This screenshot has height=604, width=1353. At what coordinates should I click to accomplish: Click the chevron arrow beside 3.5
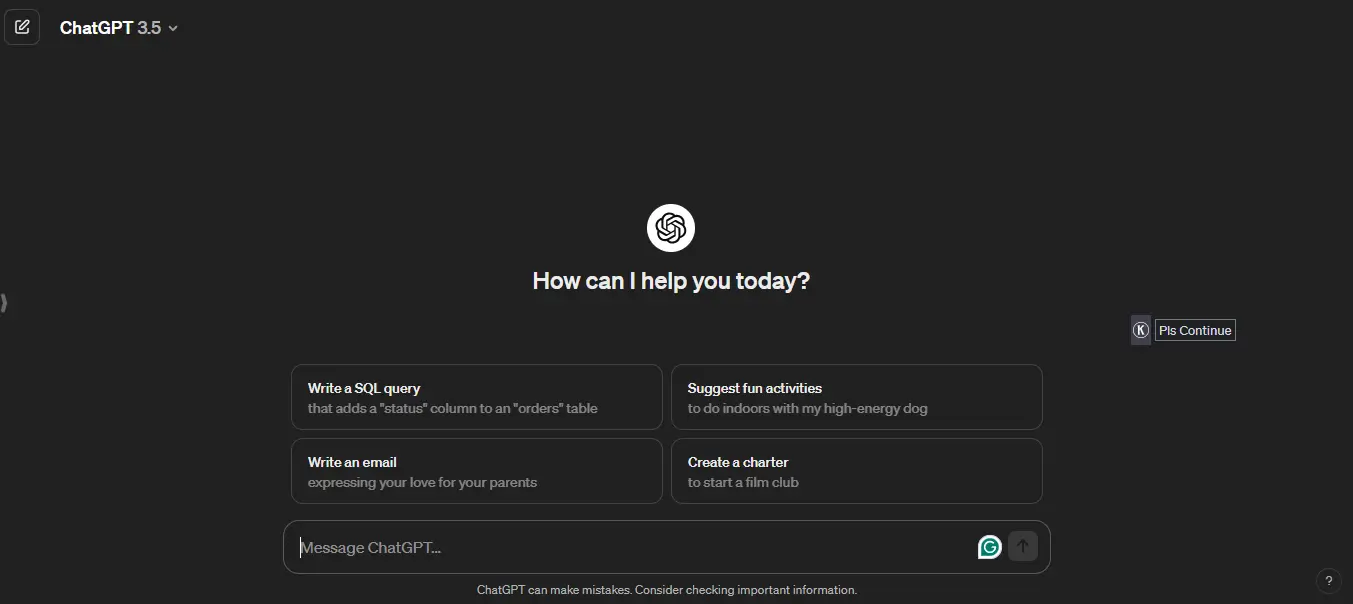click(x=173, y=28)
